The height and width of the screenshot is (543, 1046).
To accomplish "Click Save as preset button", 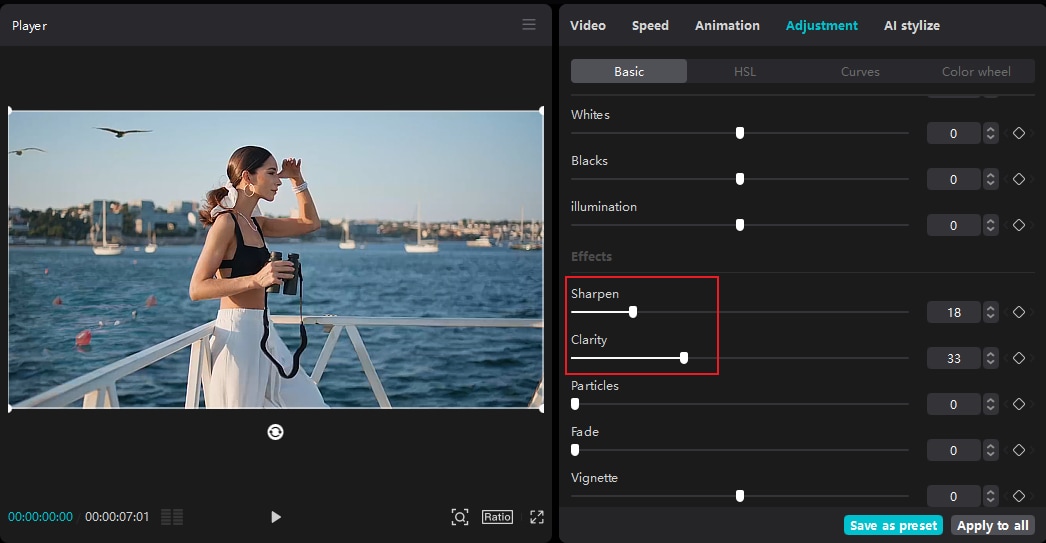I will [x=893, y=525].
